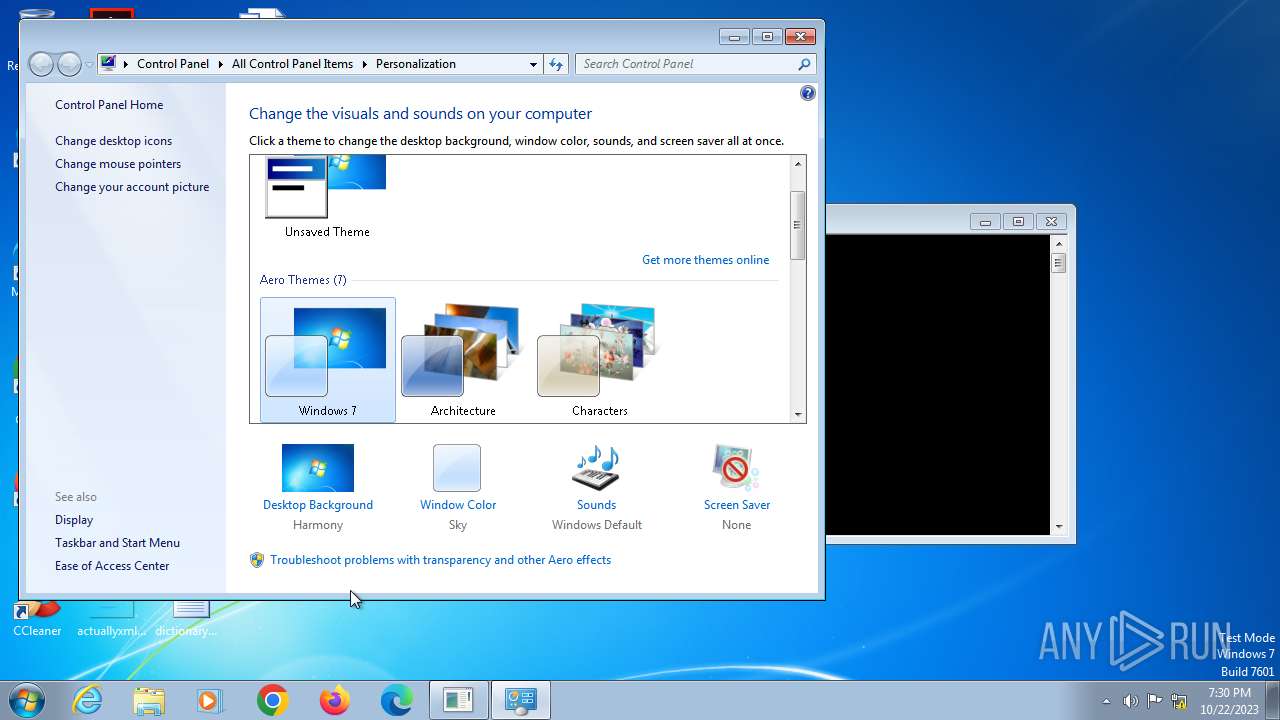Click theme list scroll up arrow

[x=798, y=164]
